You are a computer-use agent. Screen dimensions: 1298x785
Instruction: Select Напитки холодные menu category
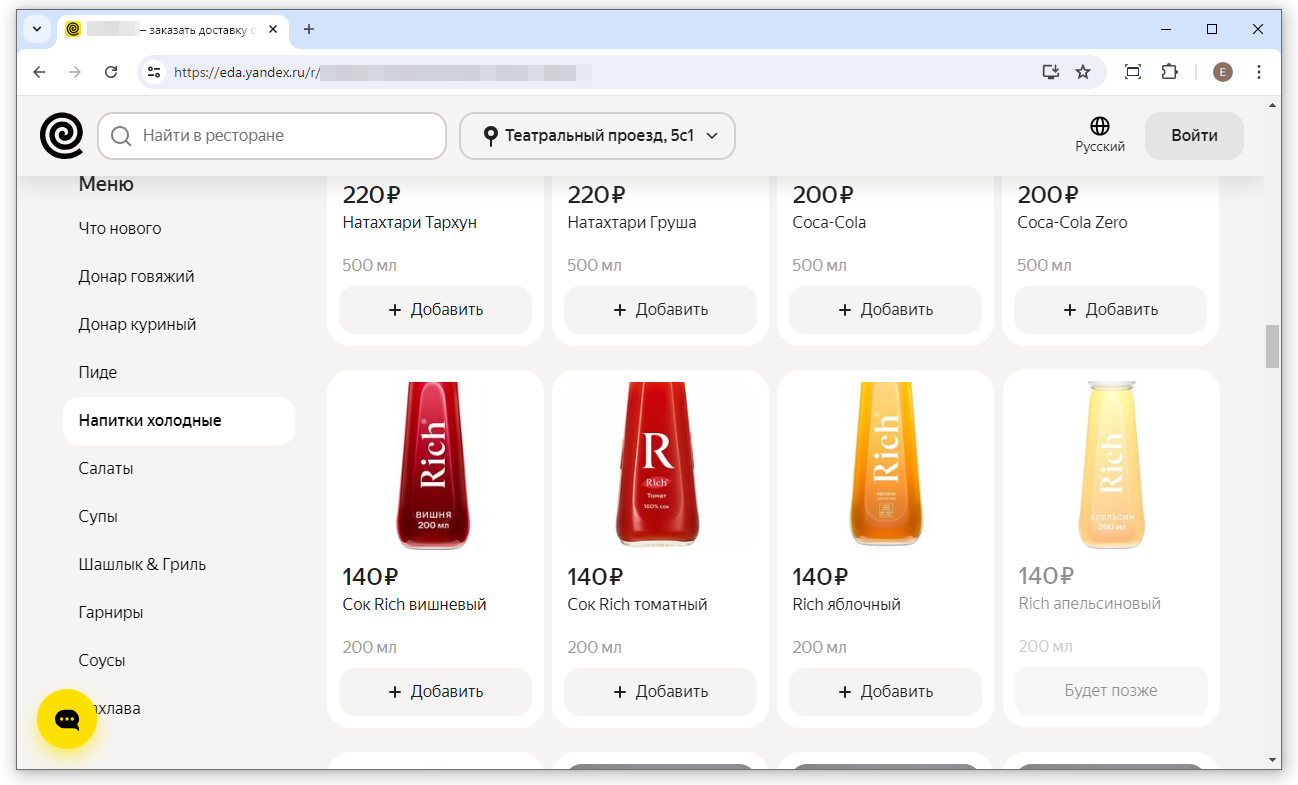pos(179,421)
